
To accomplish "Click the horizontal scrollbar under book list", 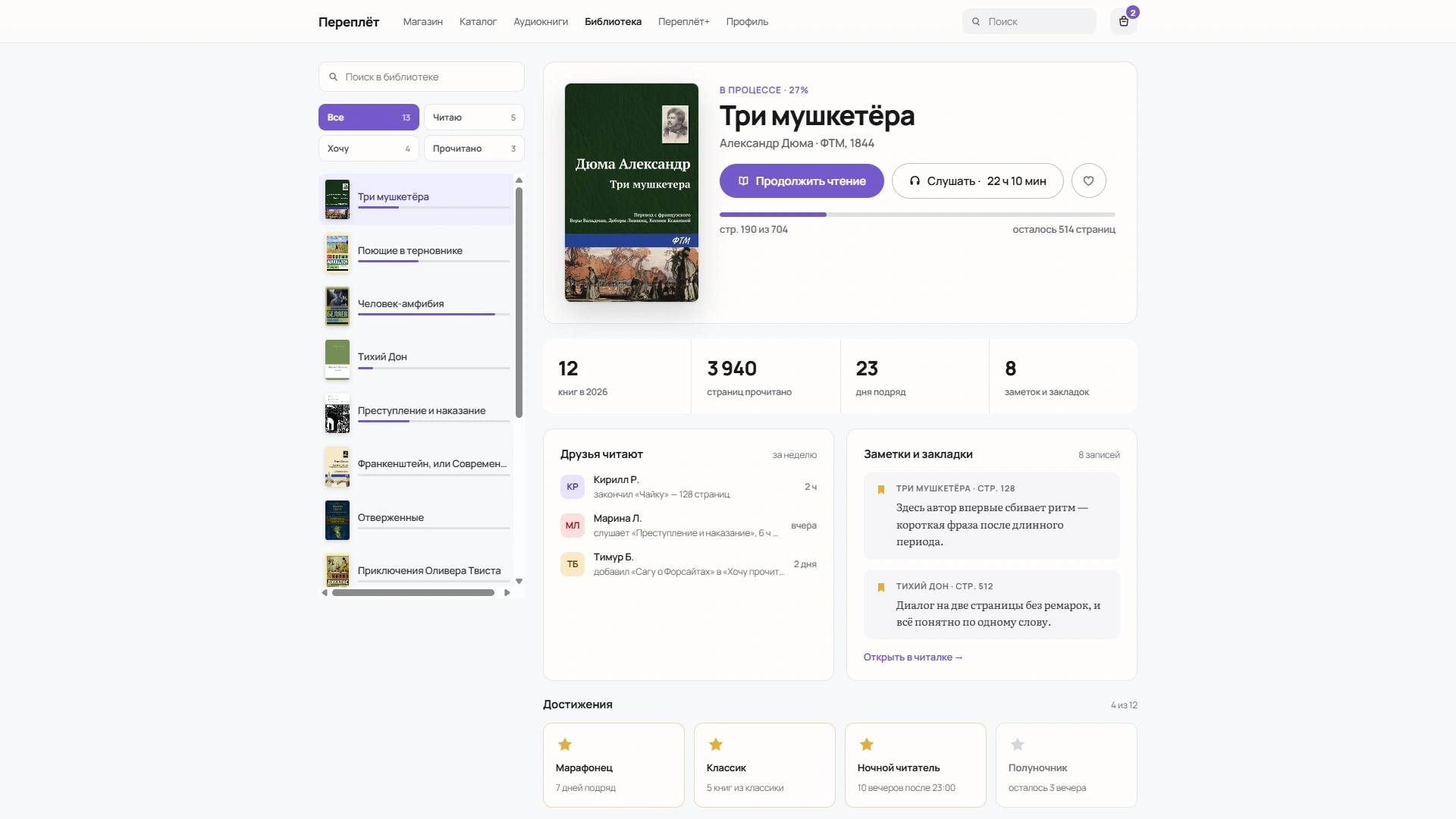I will tap(413, 593).
